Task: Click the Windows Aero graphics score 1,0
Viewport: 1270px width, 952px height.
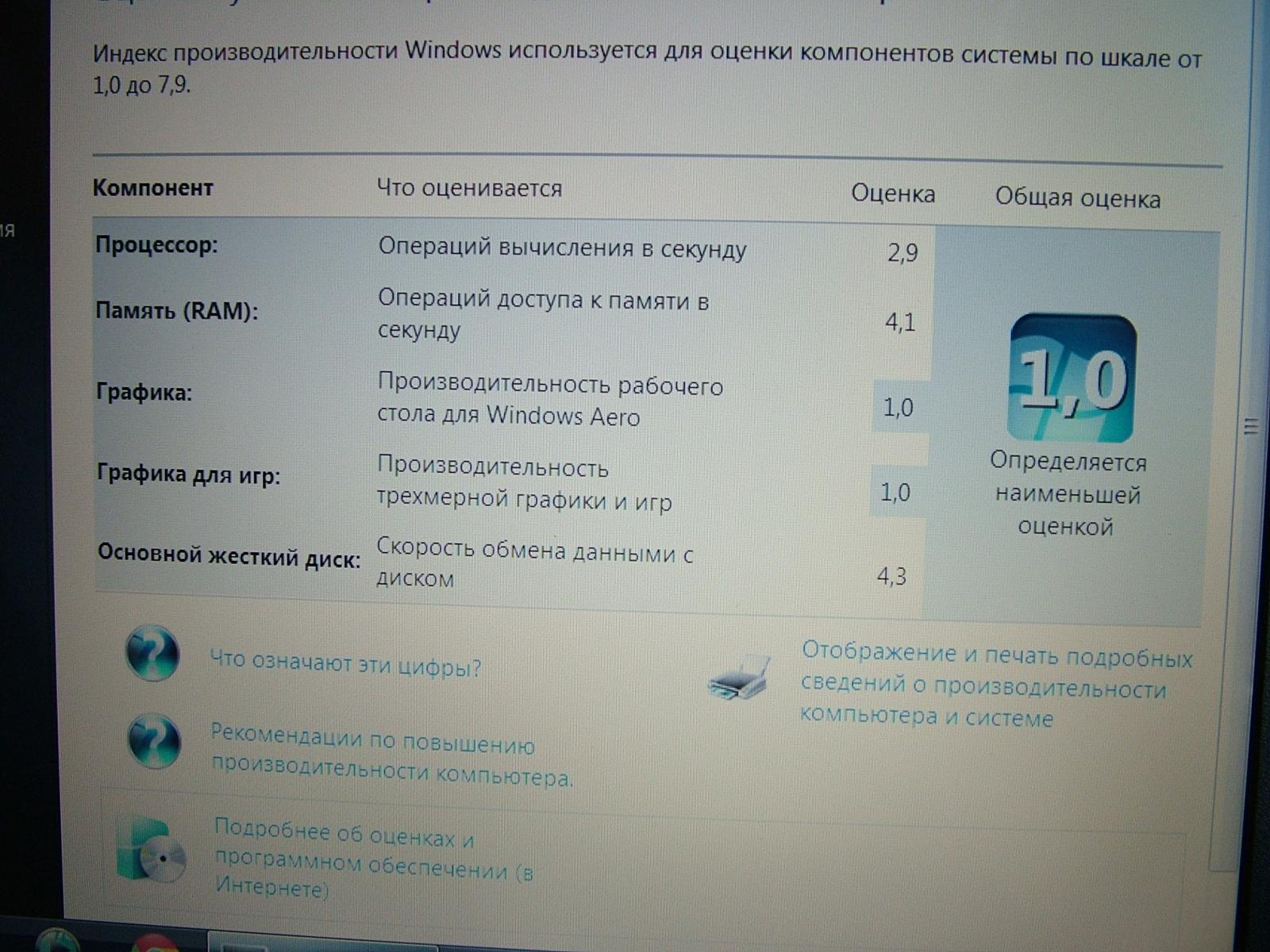Action: pos(899,408)
